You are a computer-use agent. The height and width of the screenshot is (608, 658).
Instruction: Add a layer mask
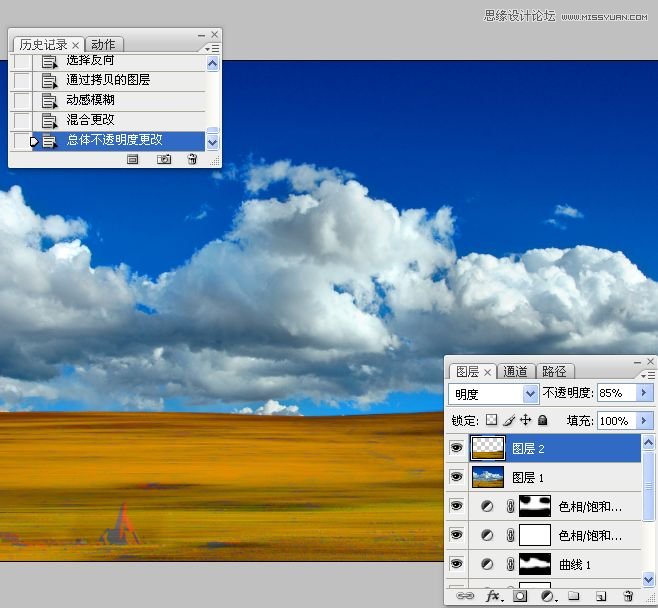520,596
